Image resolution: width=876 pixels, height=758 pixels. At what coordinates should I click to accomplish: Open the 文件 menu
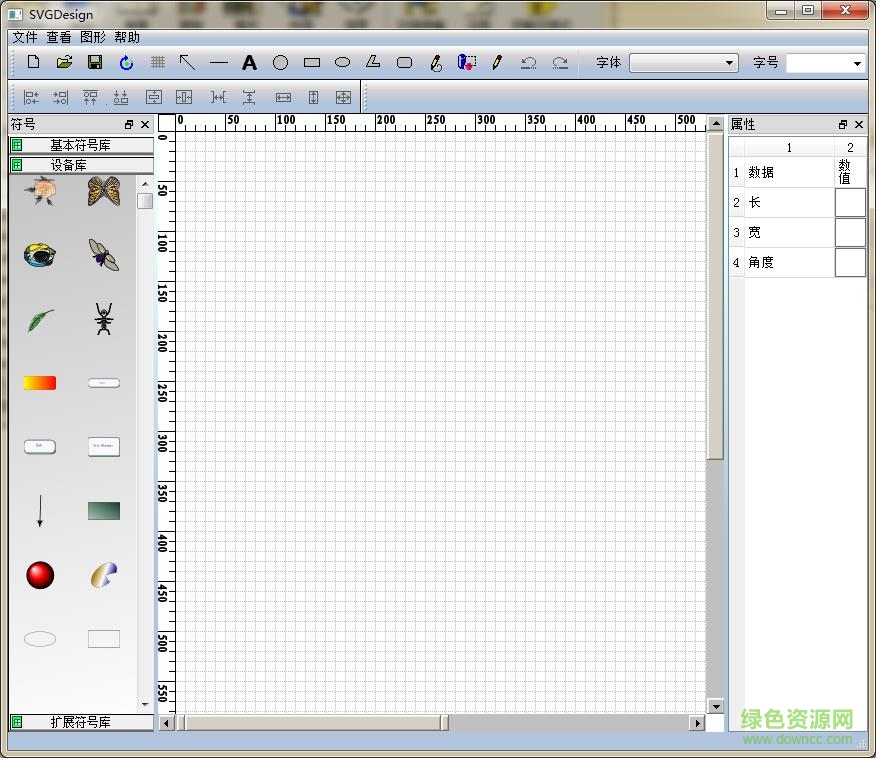[x=25, y=37]
